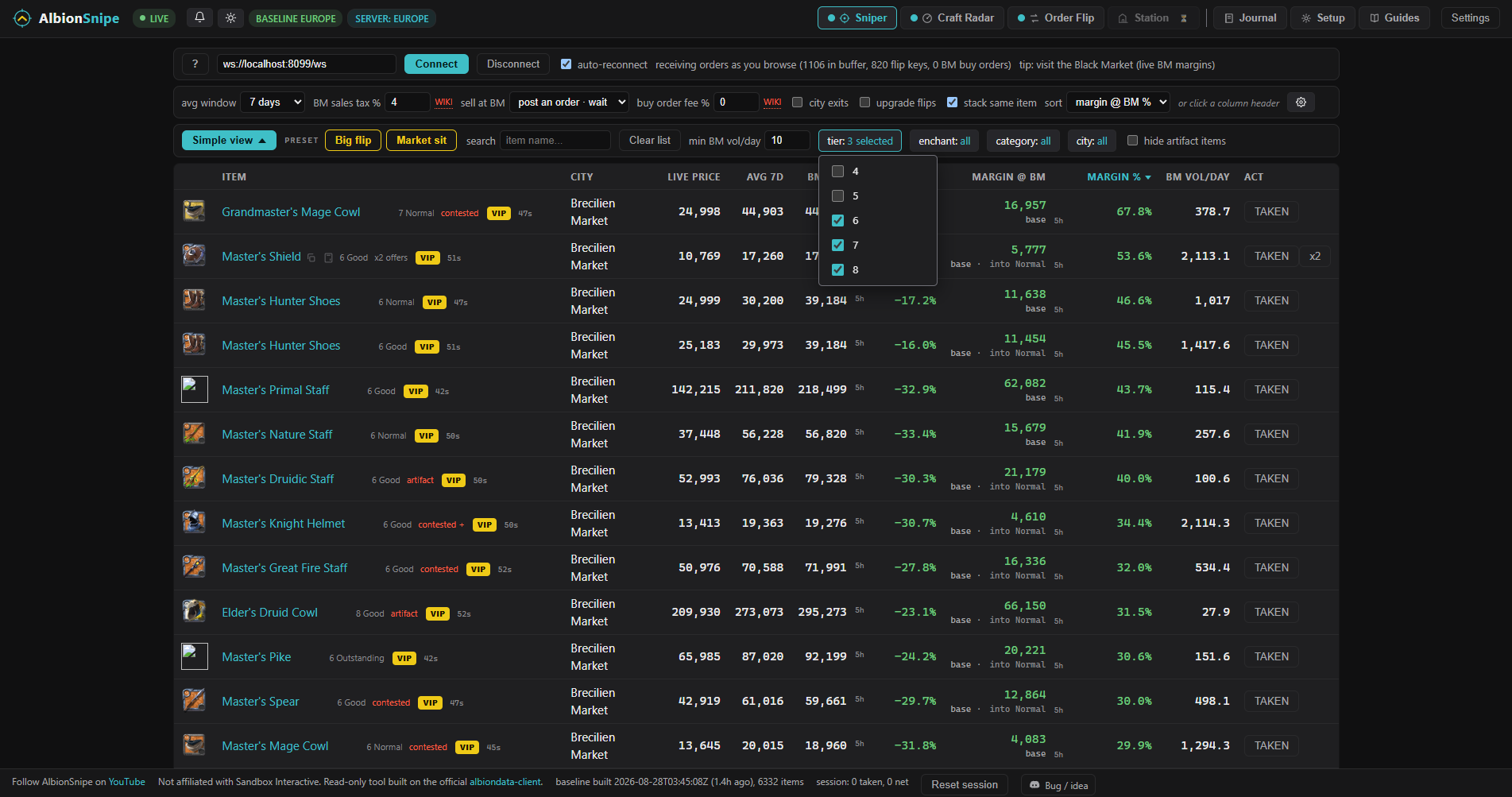The image size is (1512, 797).
Task: Click the websocket URL input field
Action: (x=307, y=64)
